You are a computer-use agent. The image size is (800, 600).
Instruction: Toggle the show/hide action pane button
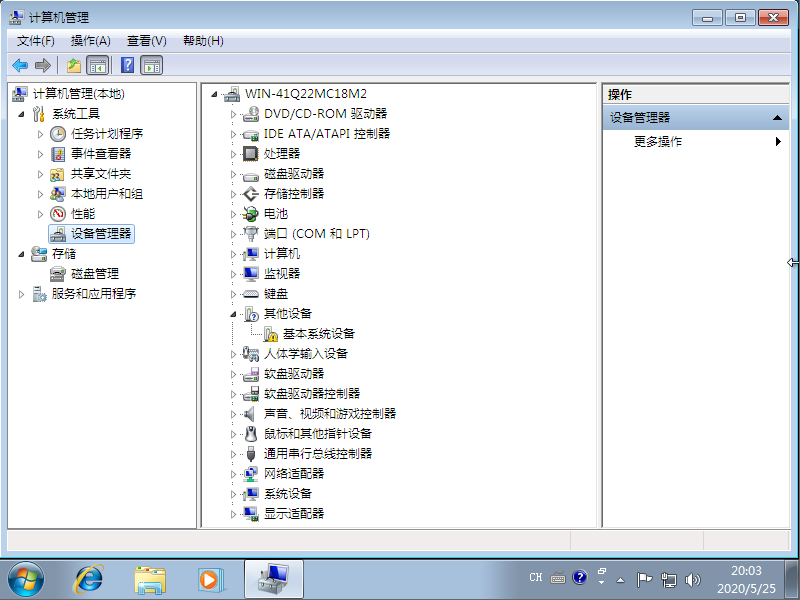tap(152, 65)
